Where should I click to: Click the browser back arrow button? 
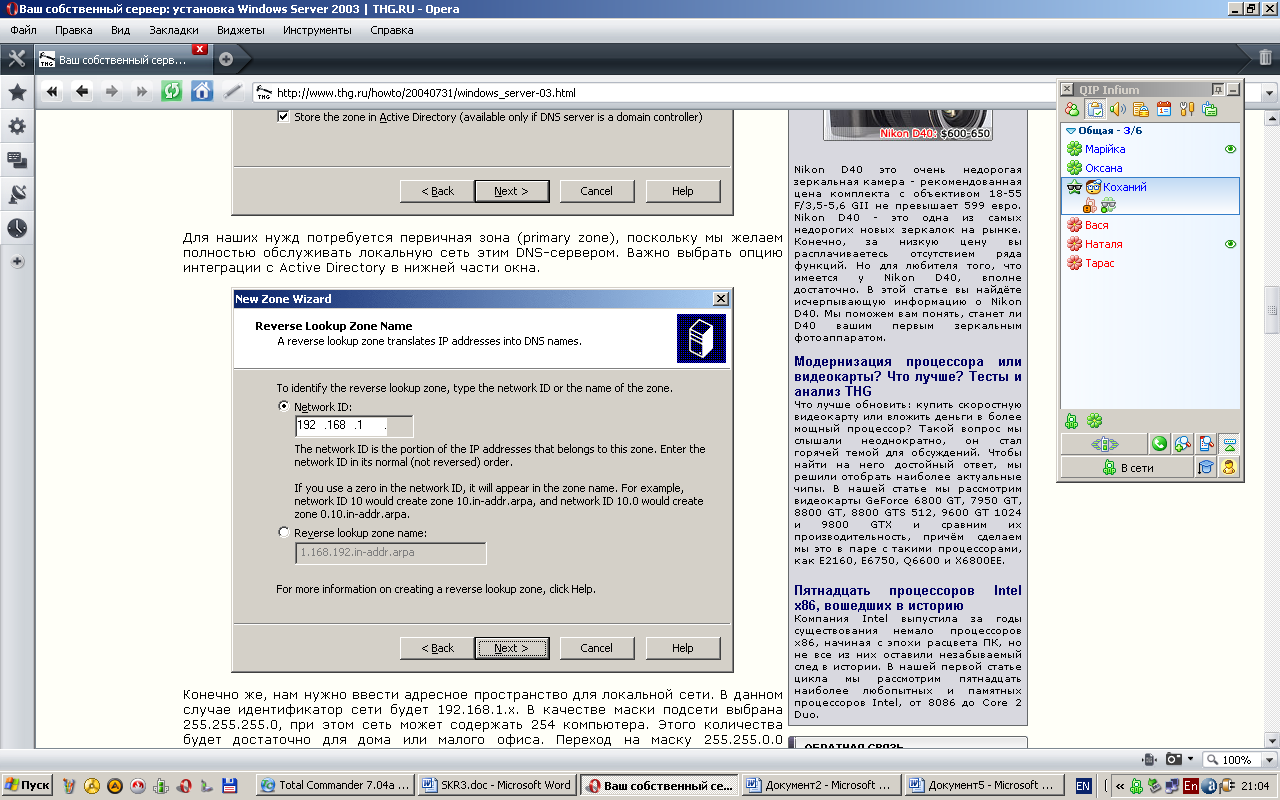click(x=82, y=92)
